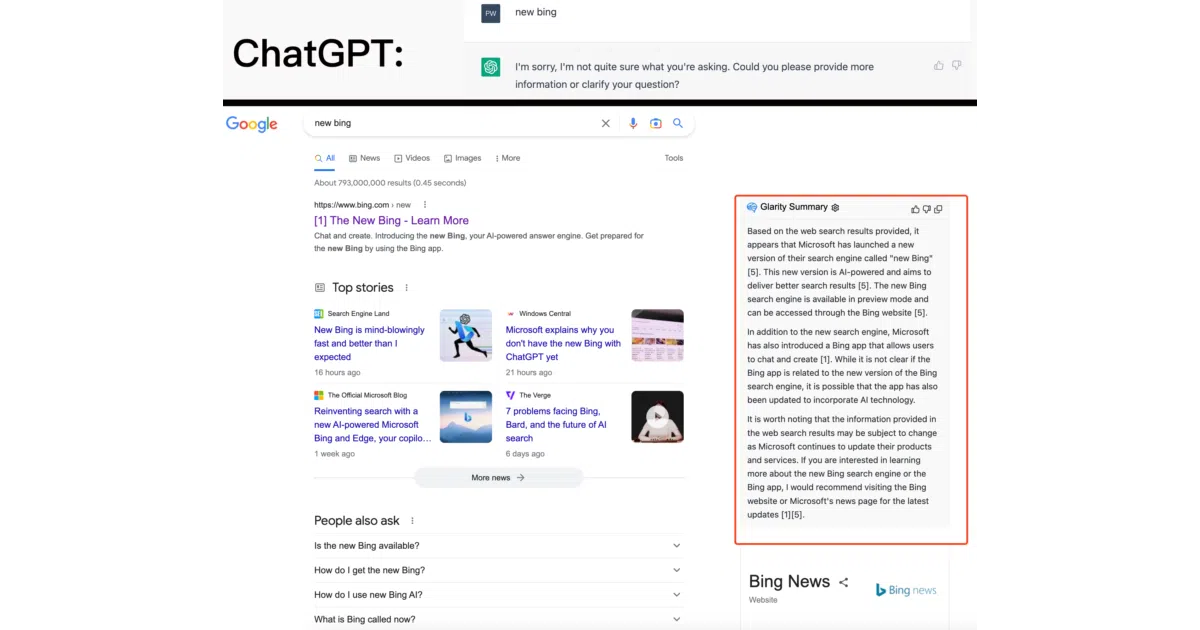Open the search Tools menu
The image size is (1200, 630).
pyautogui.click(x=674, y=158)
